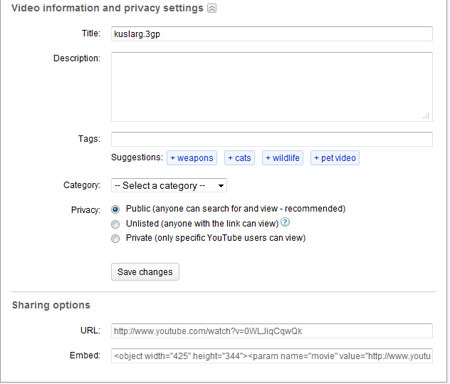Select the Unlisted privacy option
The height and width of the screenshot is (384, 450).
115,224
